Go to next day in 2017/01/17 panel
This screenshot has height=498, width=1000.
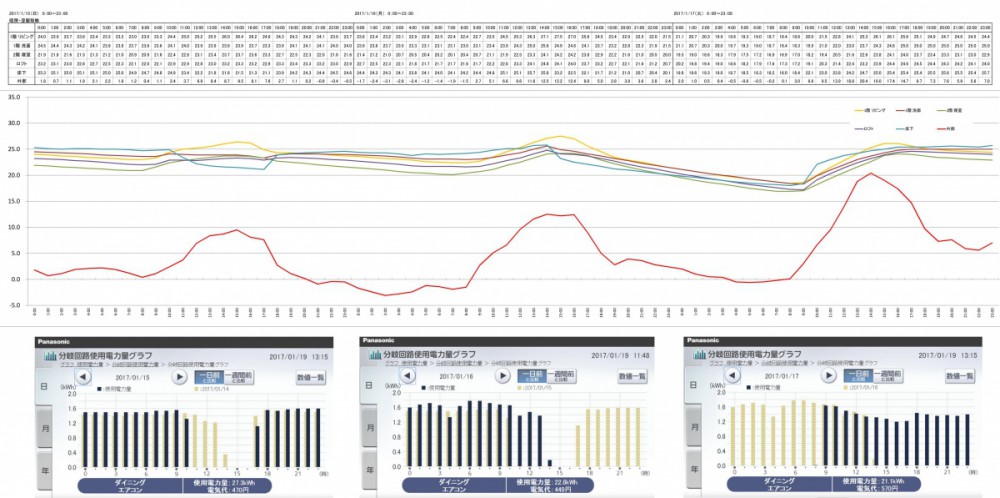(828, 376)
